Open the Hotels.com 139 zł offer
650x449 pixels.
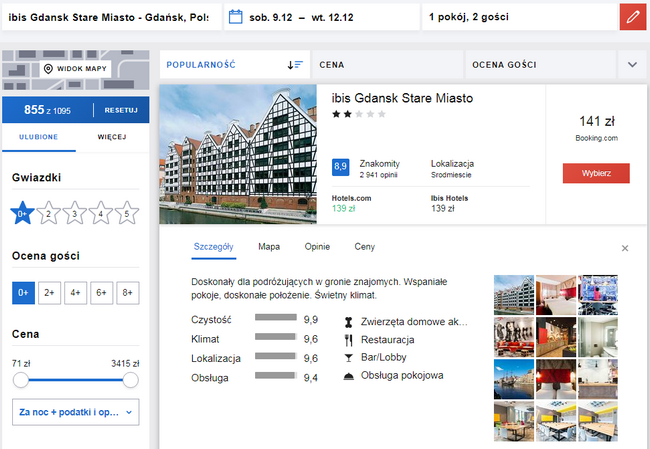click(352, 204)
